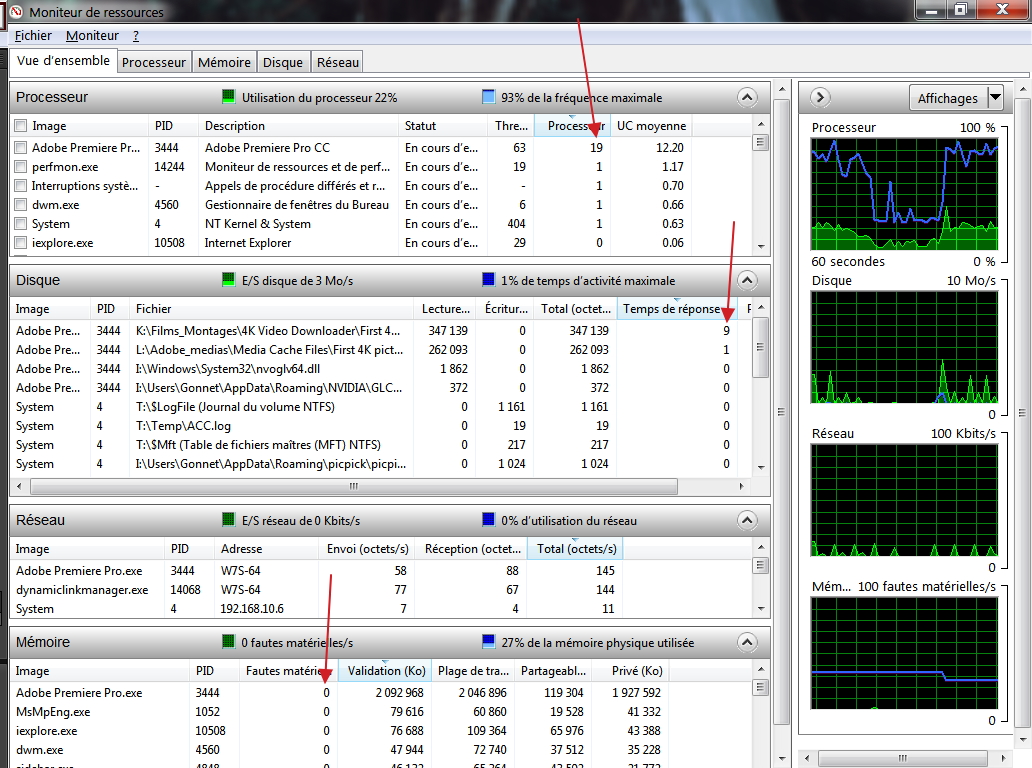Screen dimensions: 1032x768
Task: Select Internet Explorer description row
Action: (247, 243)
